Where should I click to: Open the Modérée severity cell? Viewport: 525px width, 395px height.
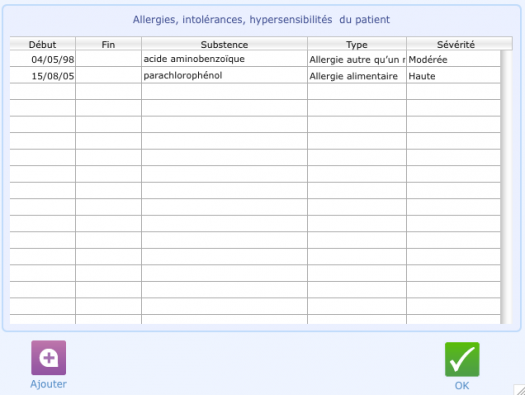[453, 59]
